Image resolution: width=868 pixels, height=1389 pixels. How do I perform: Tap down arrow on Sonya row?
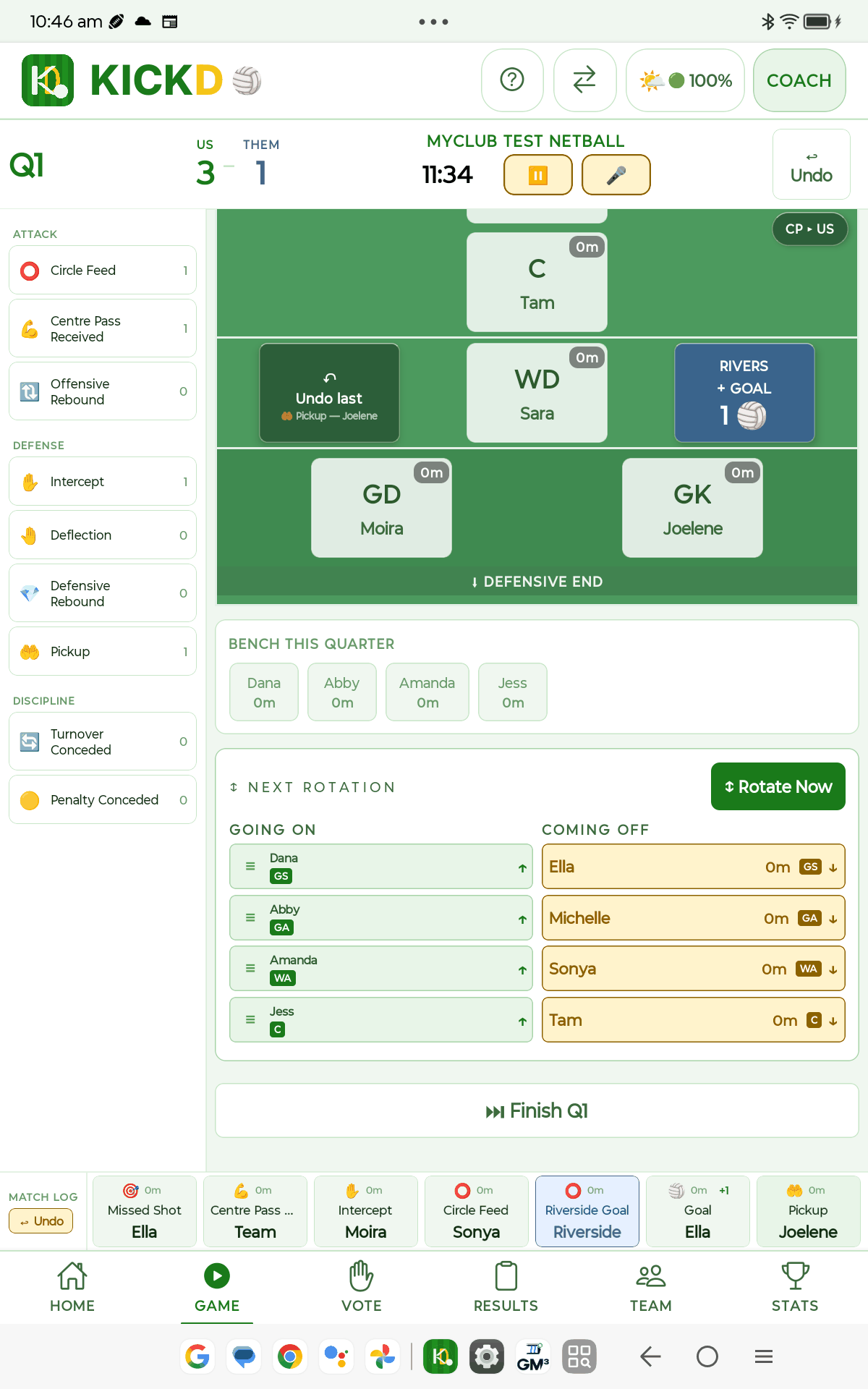(x=833, y=969)
